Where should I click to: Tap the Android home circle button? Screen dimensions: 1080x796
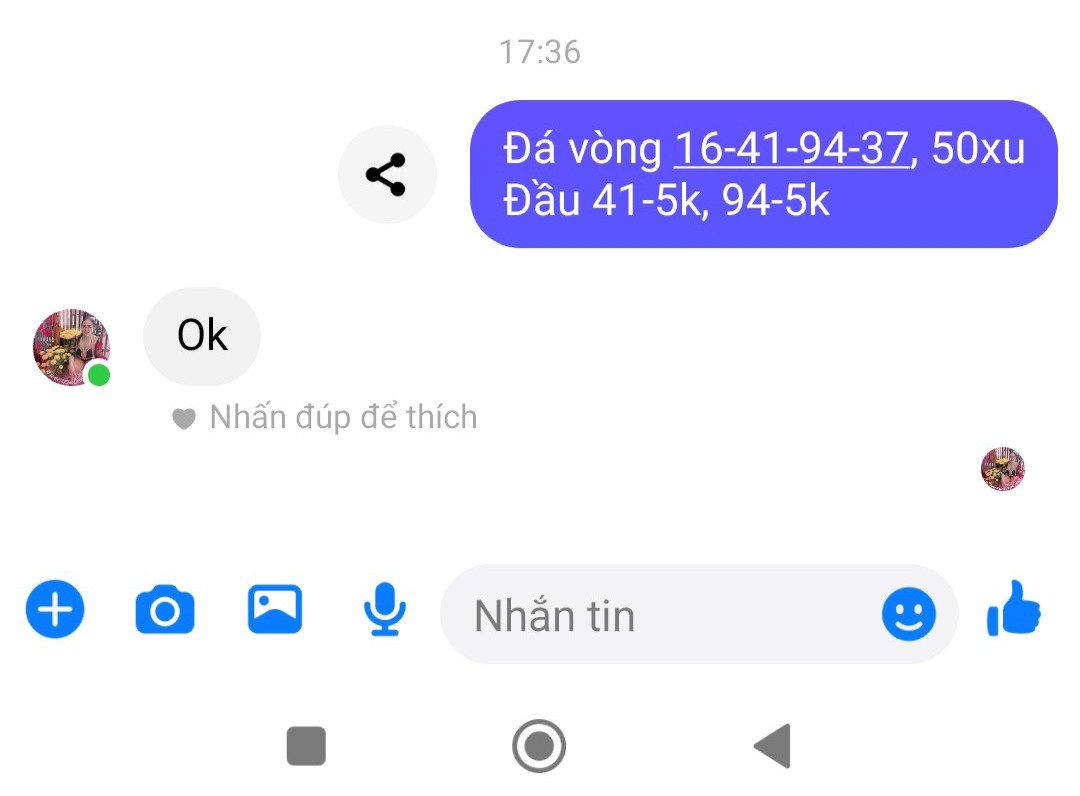[539, 746]
